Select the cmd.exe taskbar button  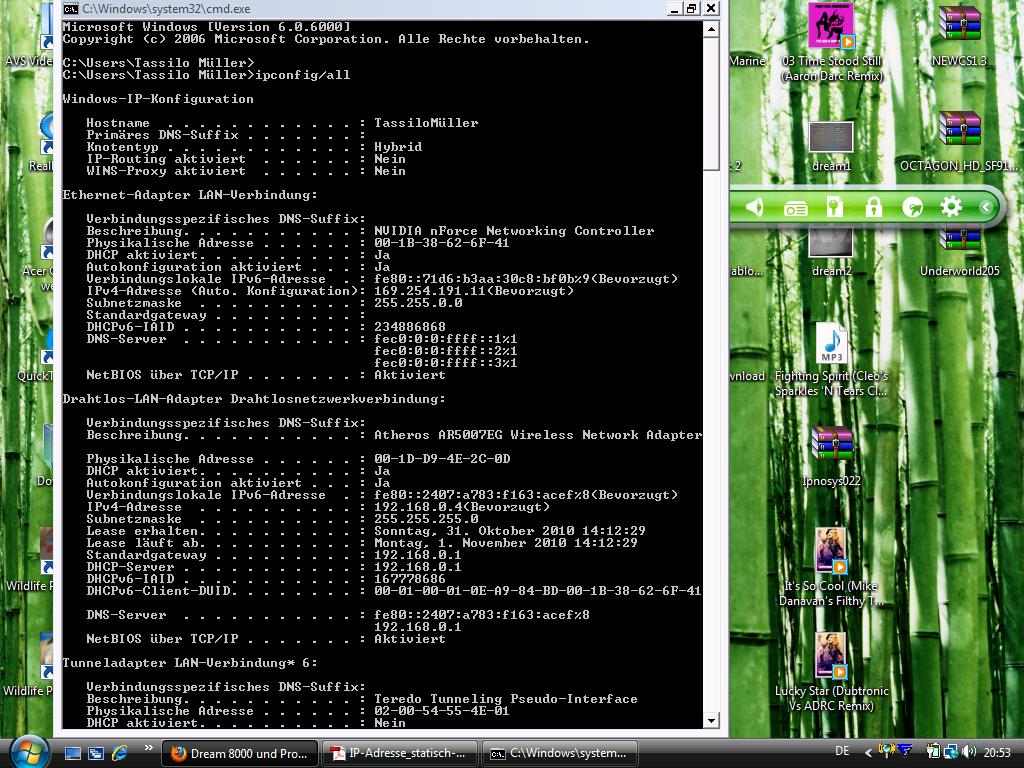tap(559, 753)
